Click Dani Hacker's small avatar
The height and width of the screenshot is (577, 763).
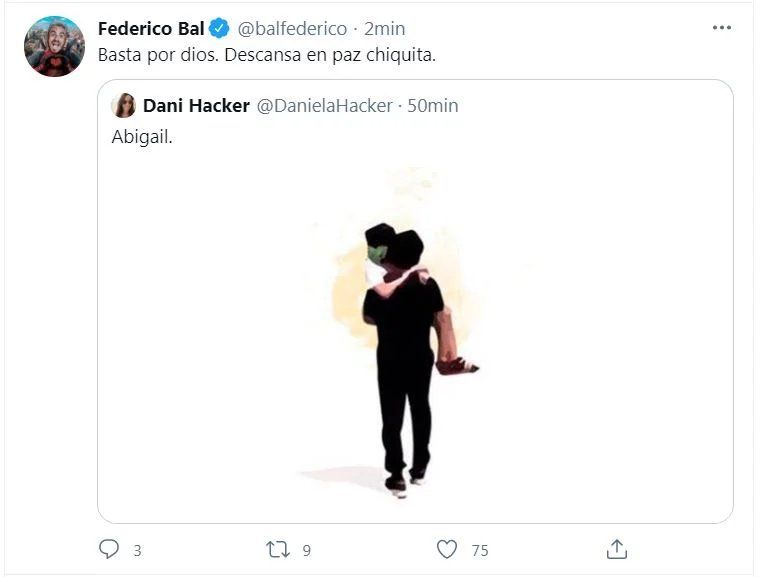pos(124,105)
